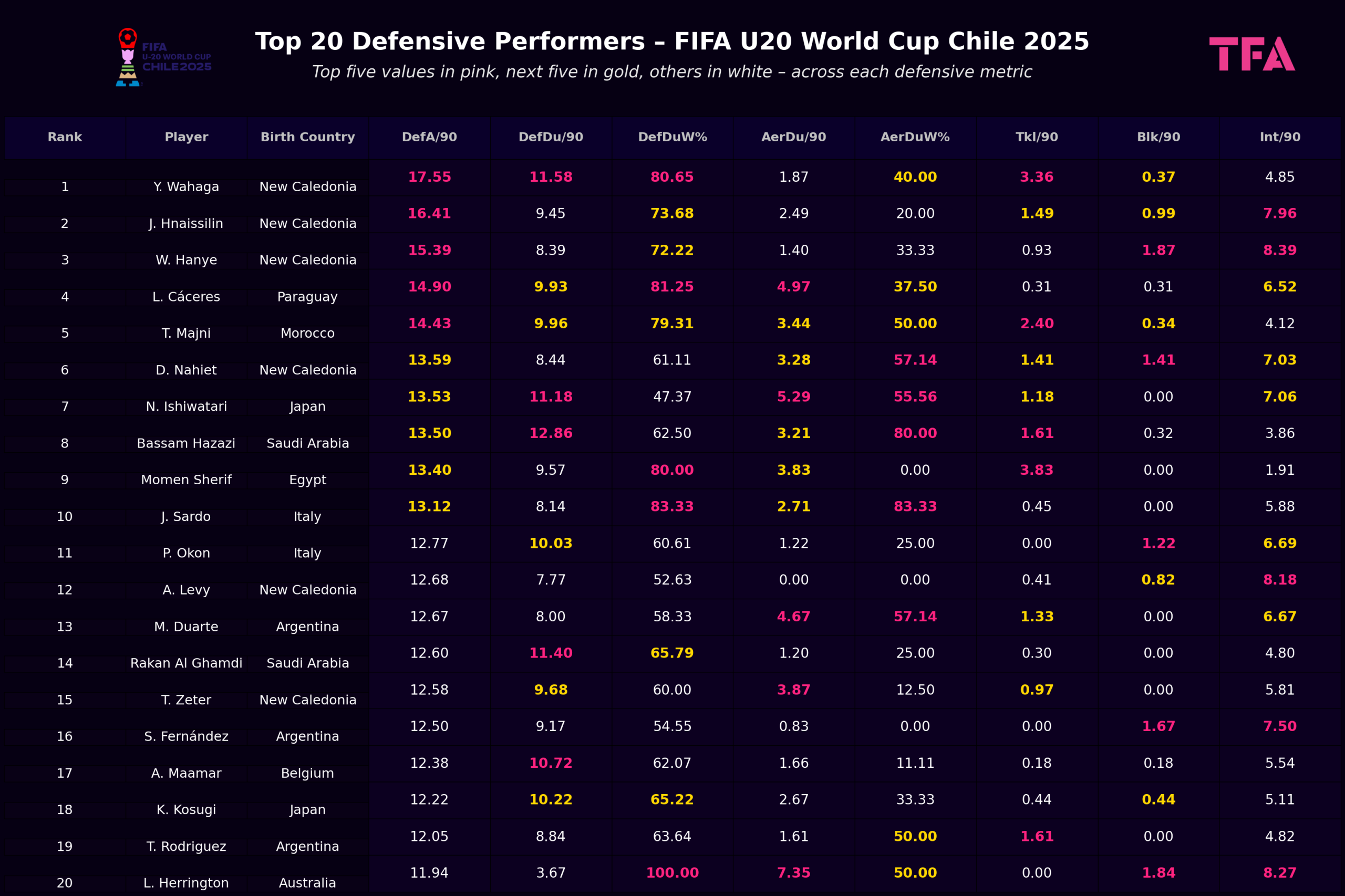Click the Belgium birth country cell
The width and height of the screenshot is (1345, 896).
[x=307, y=773]
